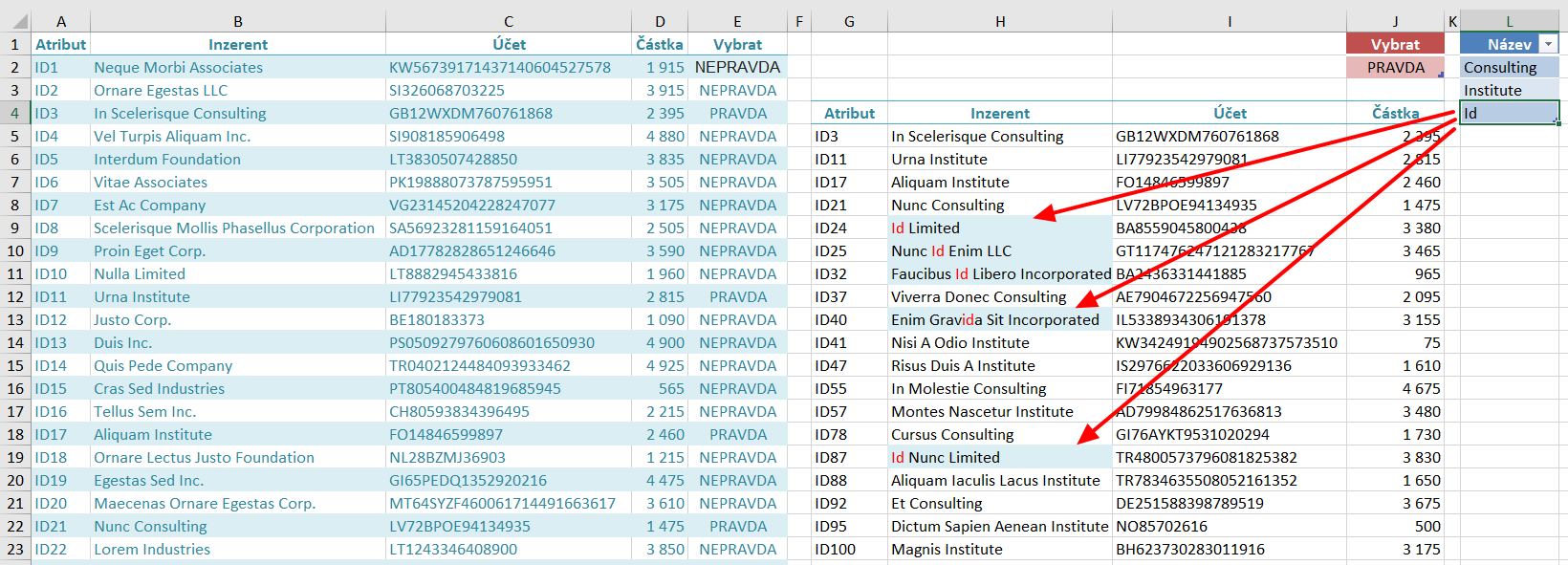The width and height of the screenshot is (1568, 565).
Task: Select filtered cell Dictum Sapien Aenean Institute
Action: pyautogui.click(x=1000, y=526)
